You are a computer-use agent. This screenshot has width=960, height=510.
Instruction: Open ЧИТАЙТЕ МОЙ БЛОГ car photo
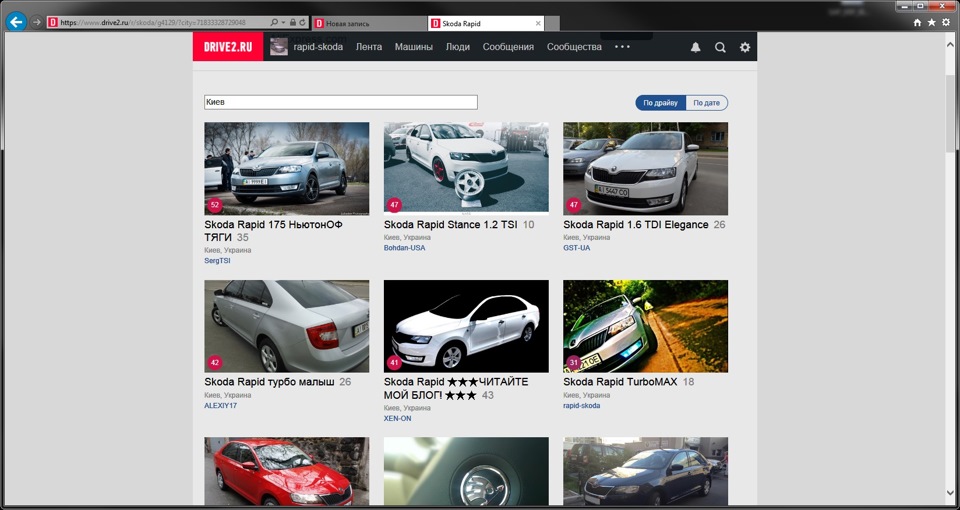[466, 326]
